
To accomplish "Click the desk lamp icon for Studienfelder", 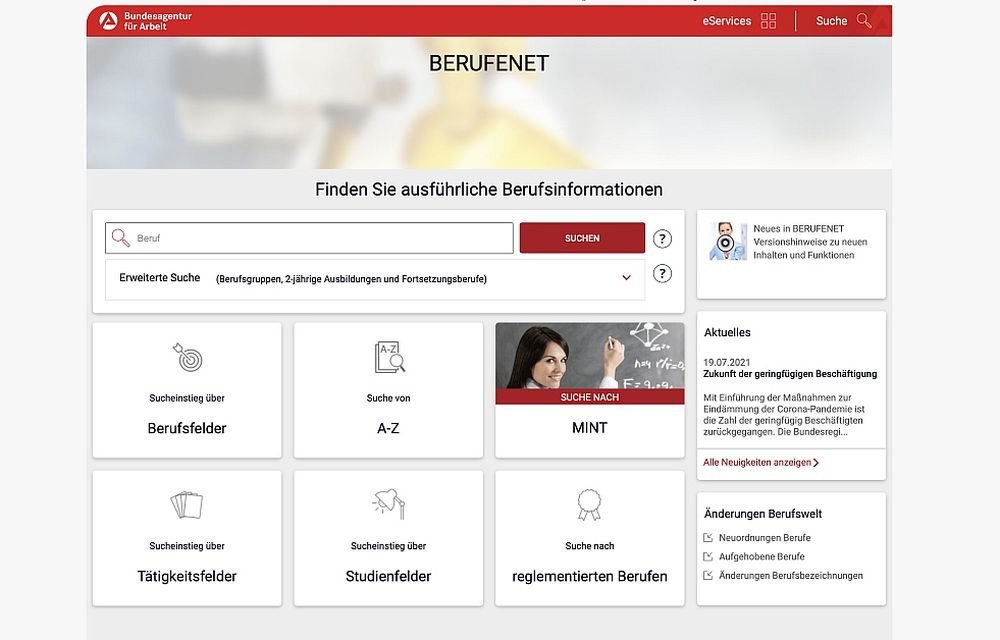I will tap(388, 505).
